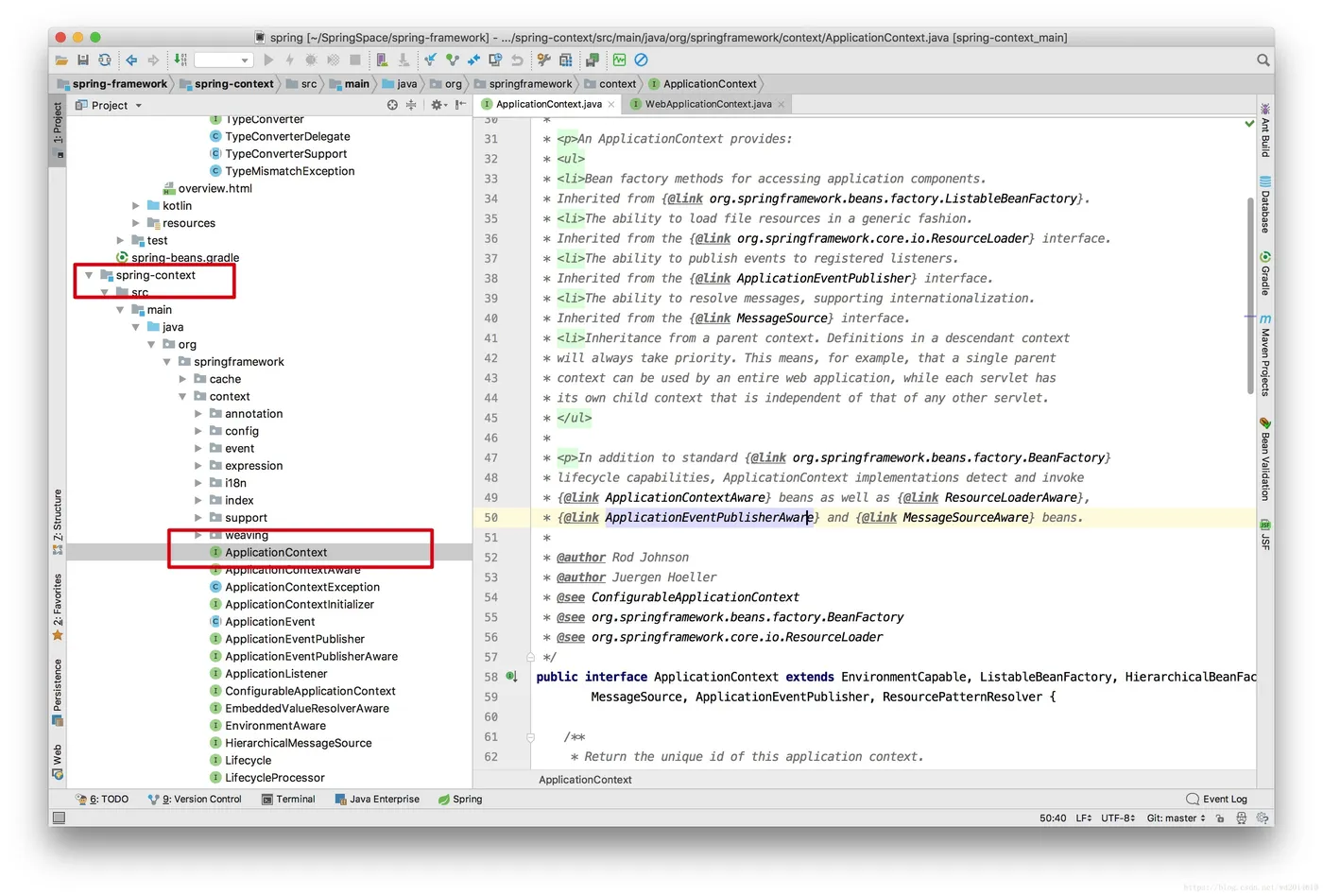1323x896 pixels.
Task: Open the Database side tab
Action: pos(1265,204)
